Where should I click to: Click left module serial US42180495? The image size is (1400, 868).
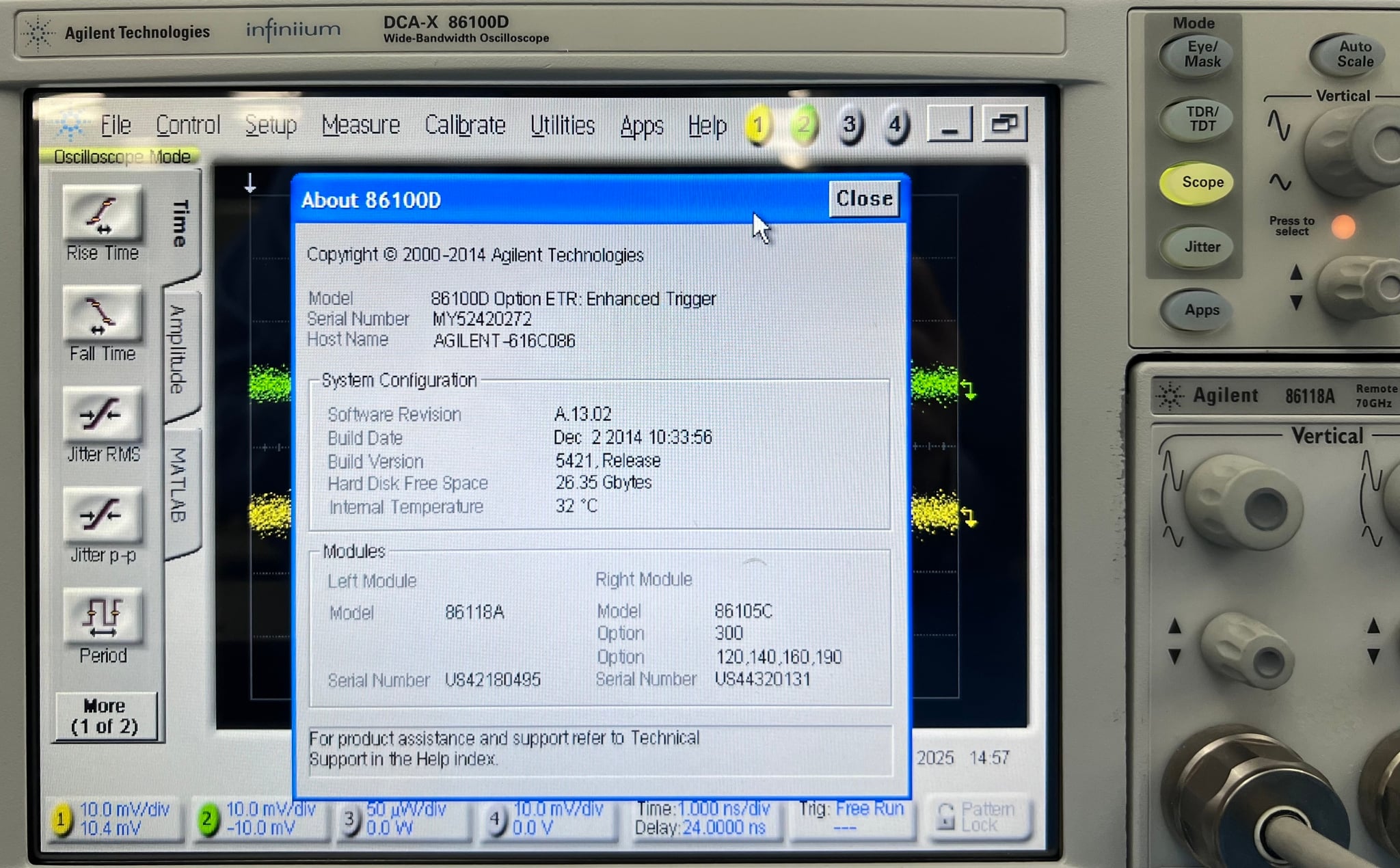click(493, 679)
